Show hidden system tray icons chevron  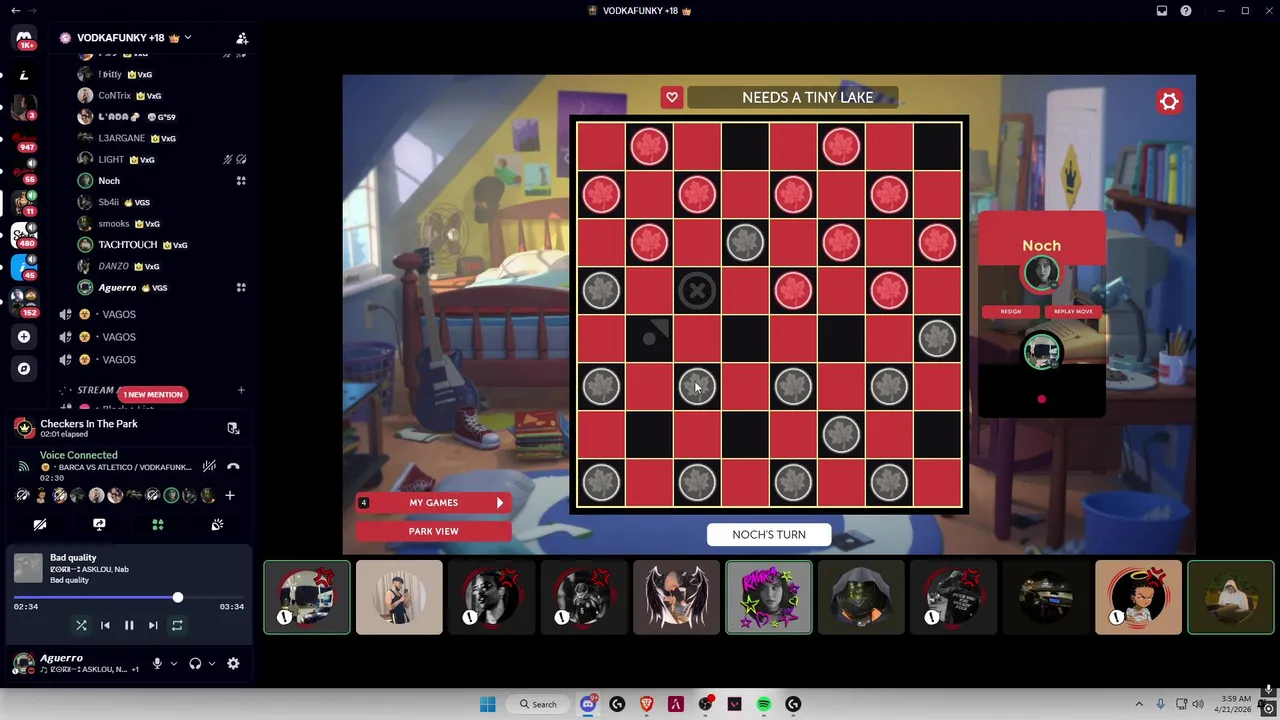tap(1138, 704)
